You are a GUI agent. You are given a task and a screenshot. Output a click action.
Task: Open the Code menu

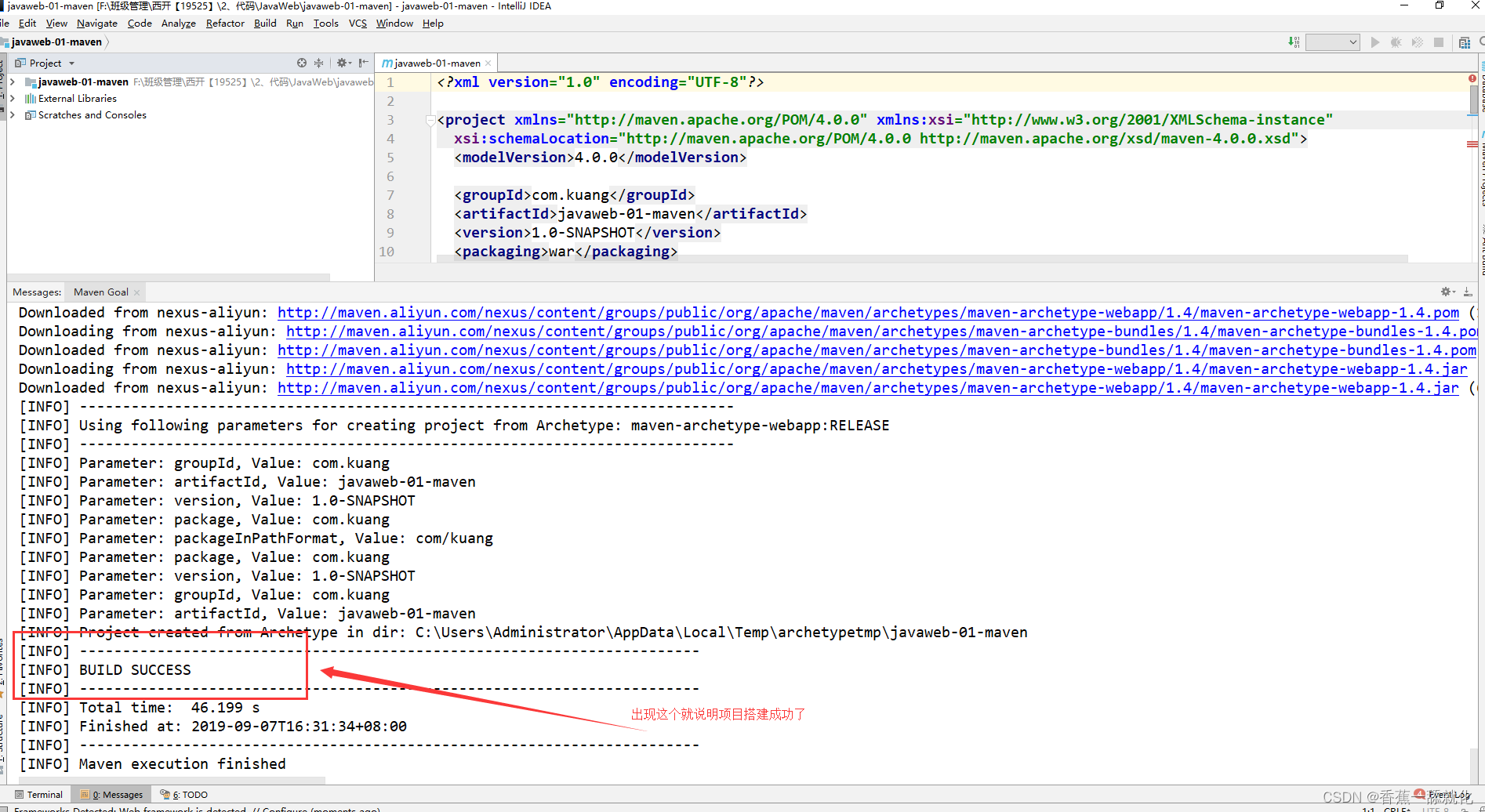[x=140, y=24]
